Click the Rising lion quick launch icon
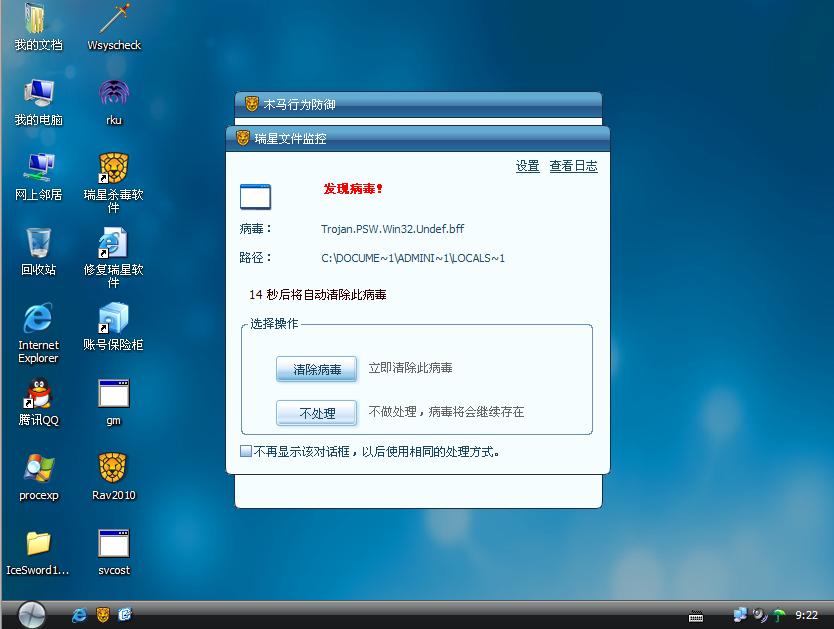The width and height of the screenshot is (834, 629). click(x=103, y=615)
